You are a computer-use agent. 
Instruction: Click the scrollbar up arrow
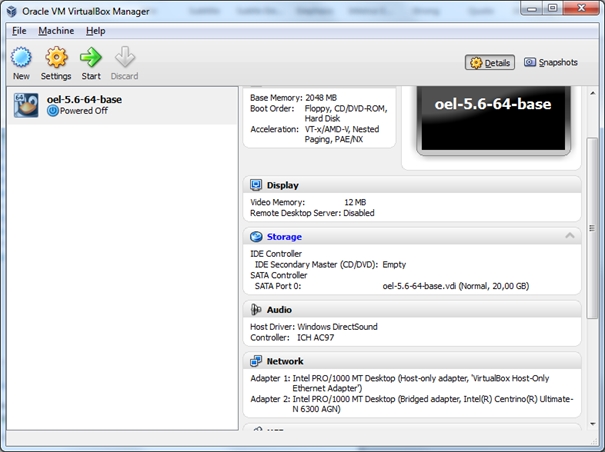pyautogui.click(x=592, y=93)
